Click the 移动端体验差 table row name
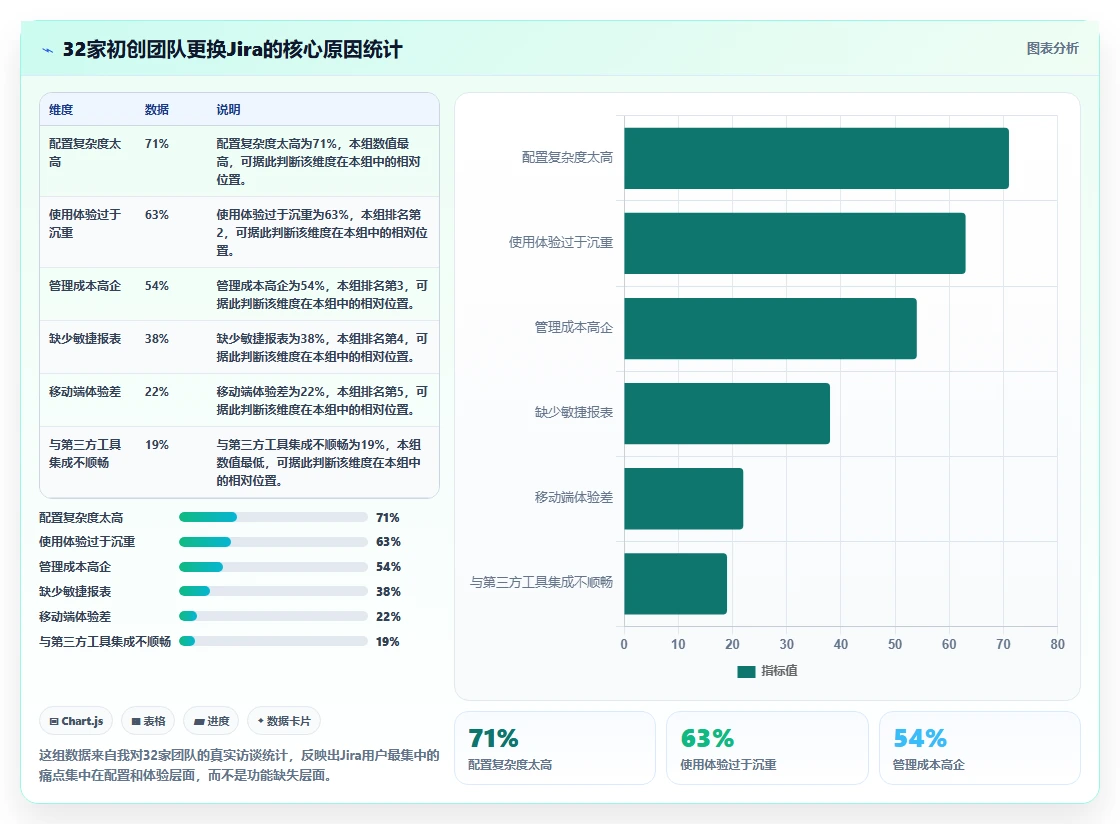 click(x=85, y=391)
